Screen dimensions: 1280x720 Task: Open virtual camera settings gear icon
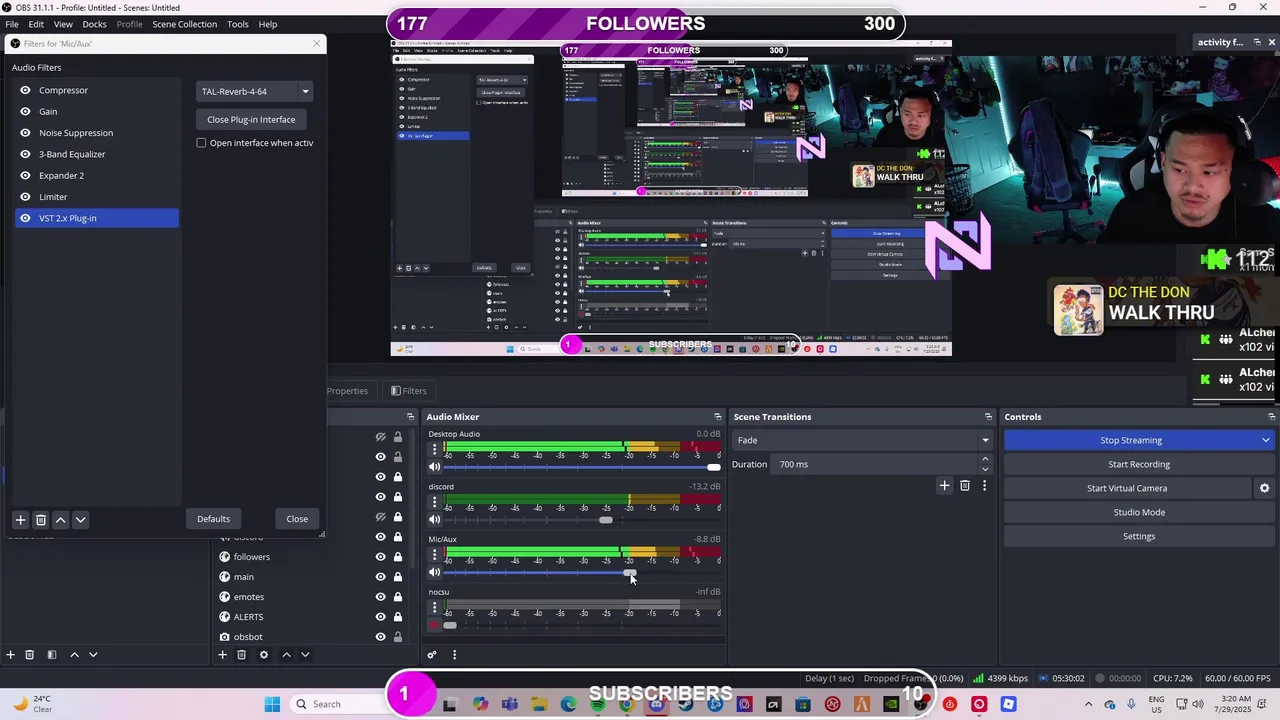click(x=1264, y=488)
